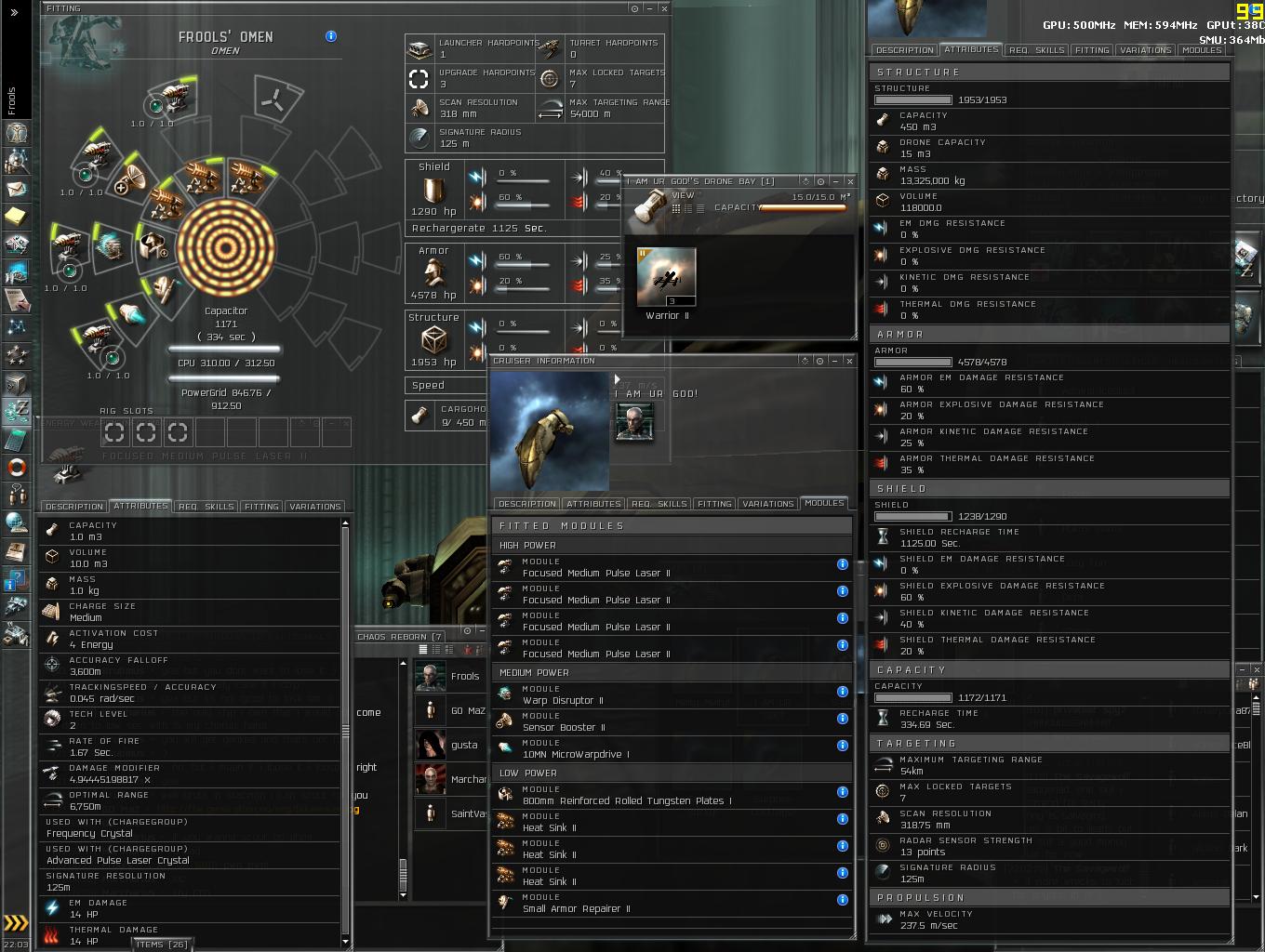The width and height of the screenshot is (1265, 952).
Task: Open the Corporation five-stars icon in the sidebar
Action: click(x=16, y=355)
